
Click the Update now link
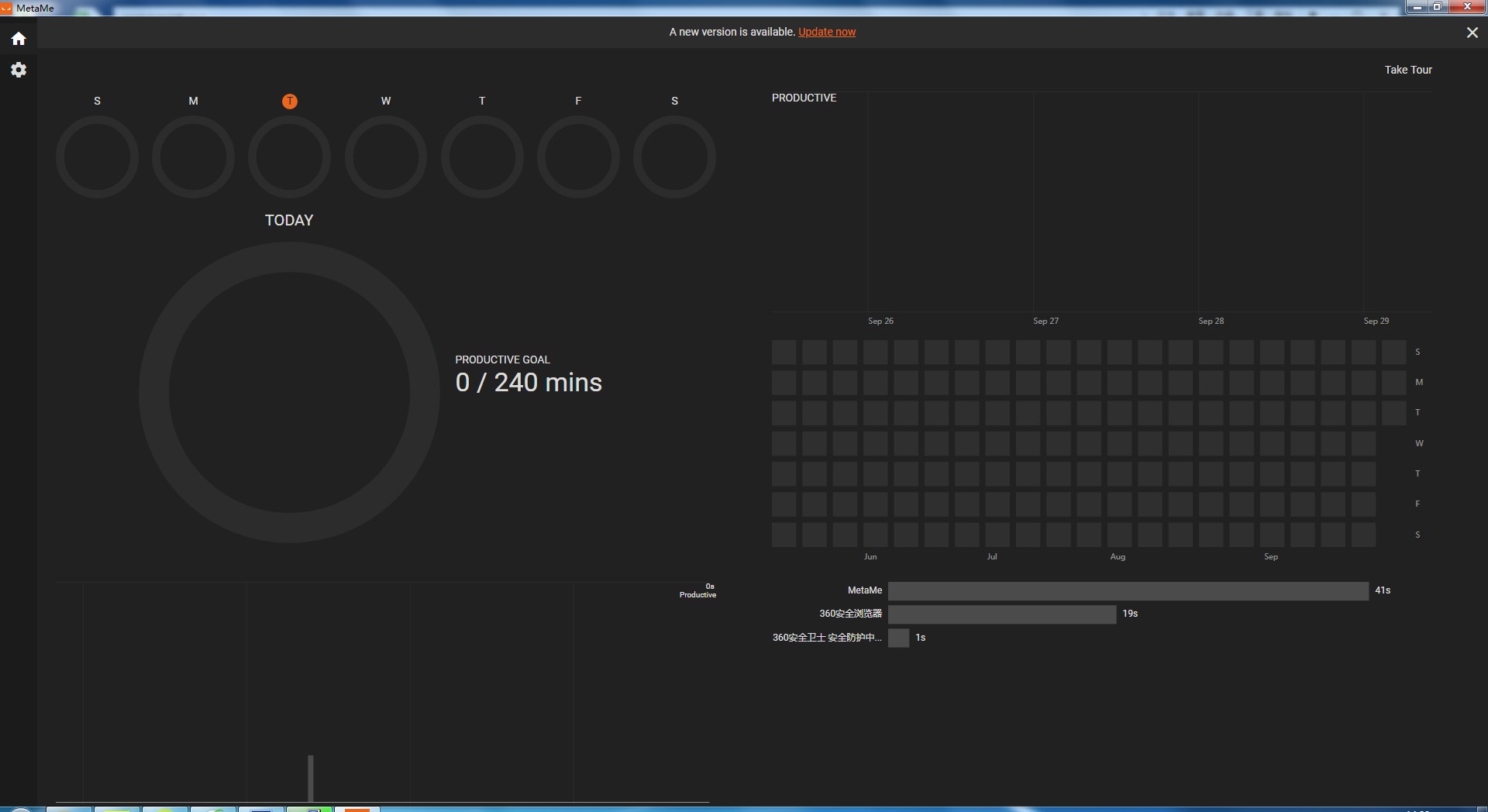coord(827,32)
